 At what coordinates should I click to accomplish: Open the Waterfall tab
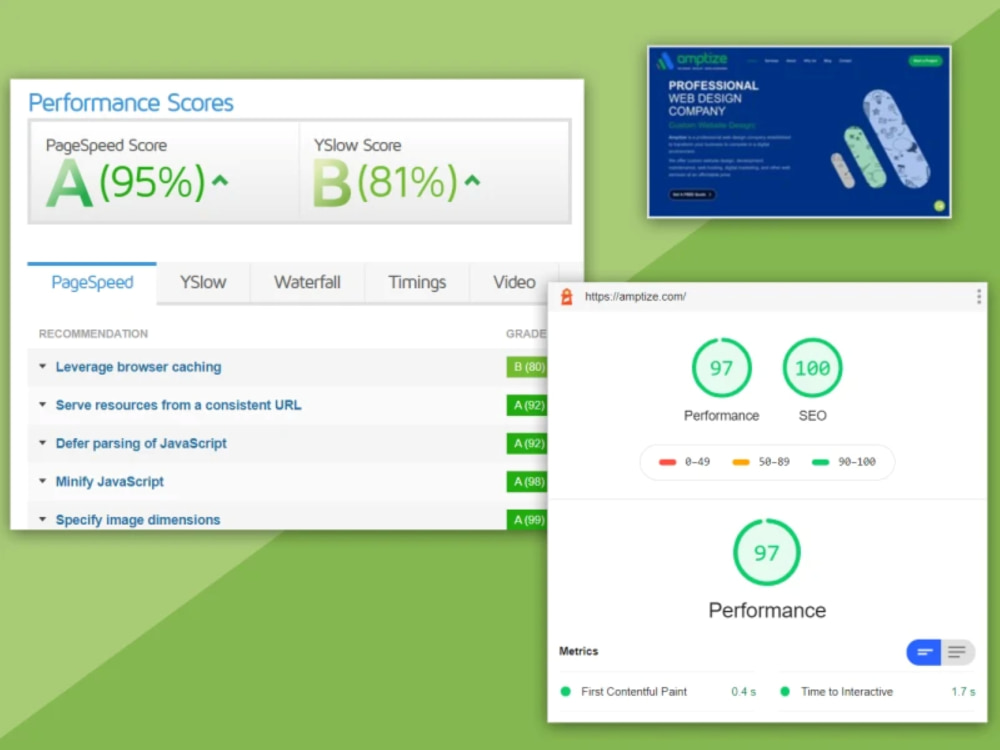coord(307,282)
